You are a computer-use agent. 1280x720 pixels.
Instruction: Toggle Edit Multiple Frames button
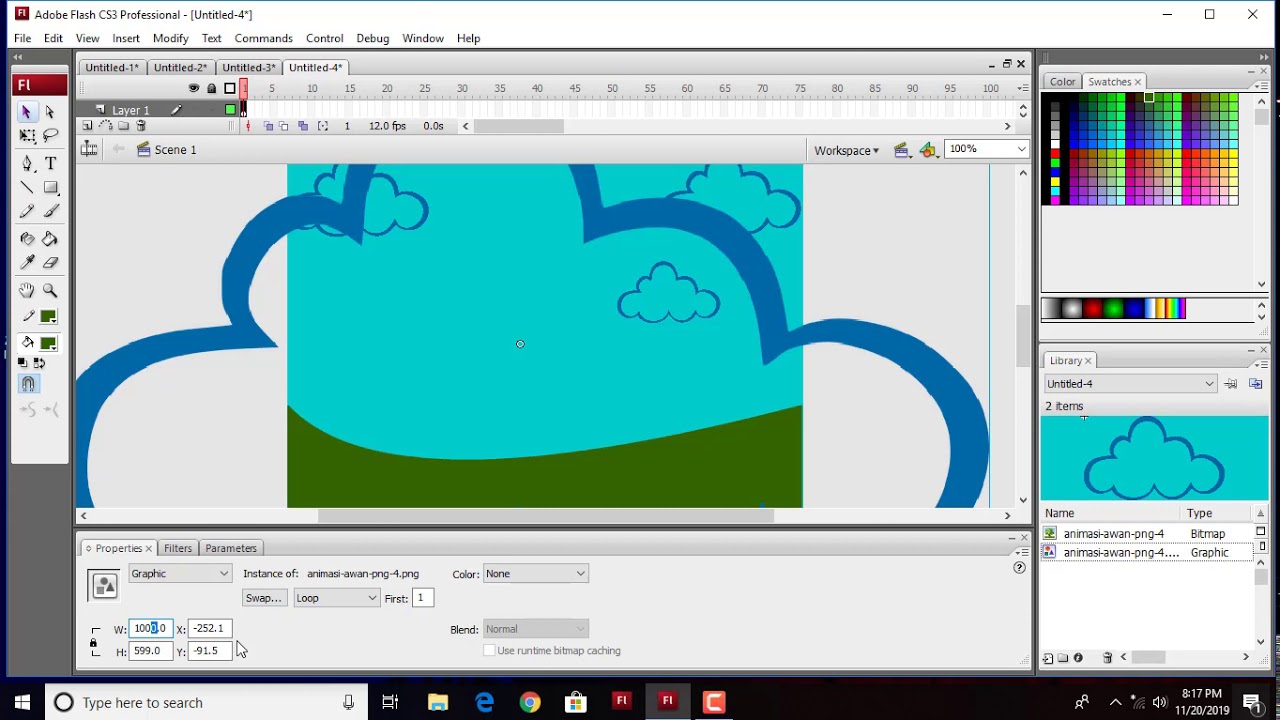[x=303, y=126]
